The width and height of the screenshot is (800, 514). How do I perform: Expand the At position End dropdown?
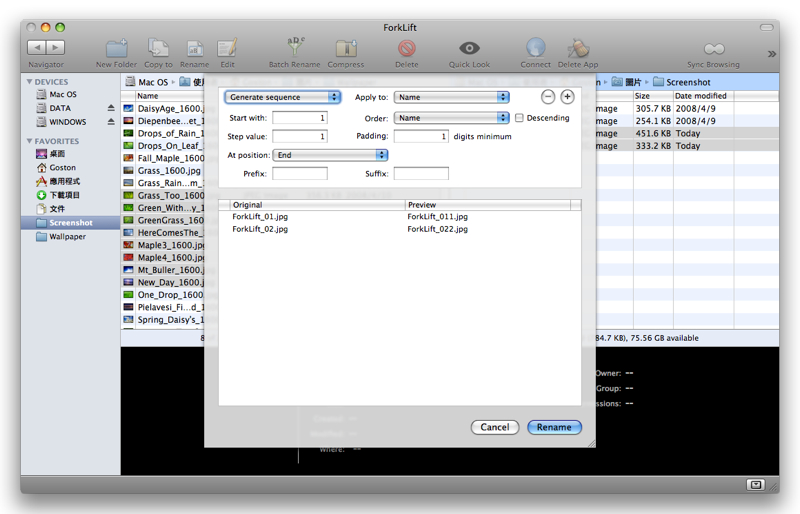[330, 155]
